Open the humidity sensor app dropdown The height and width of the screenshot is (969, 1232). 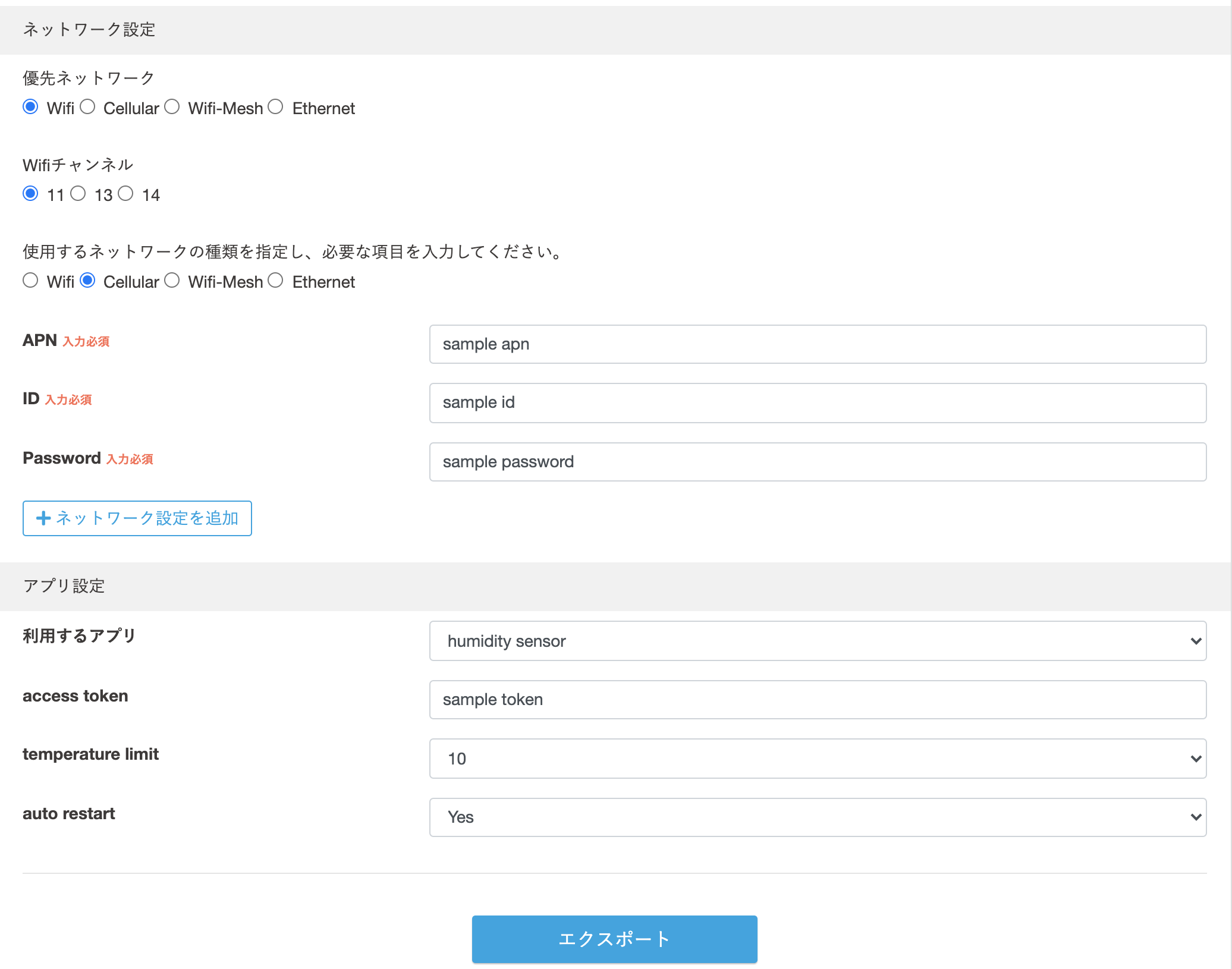(818, 641)
